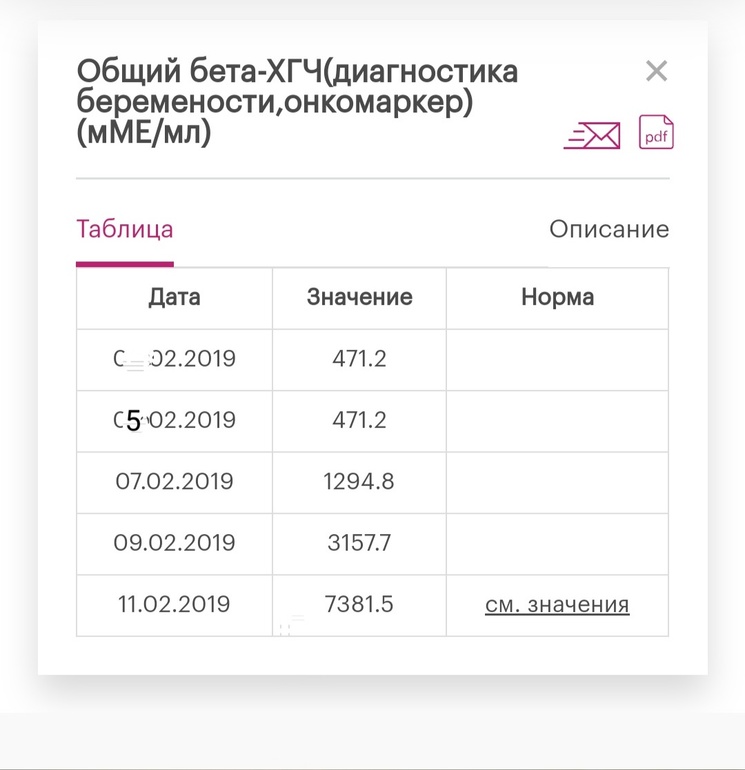
Task: Click the Норма column header
Action: tap(557, 297)
